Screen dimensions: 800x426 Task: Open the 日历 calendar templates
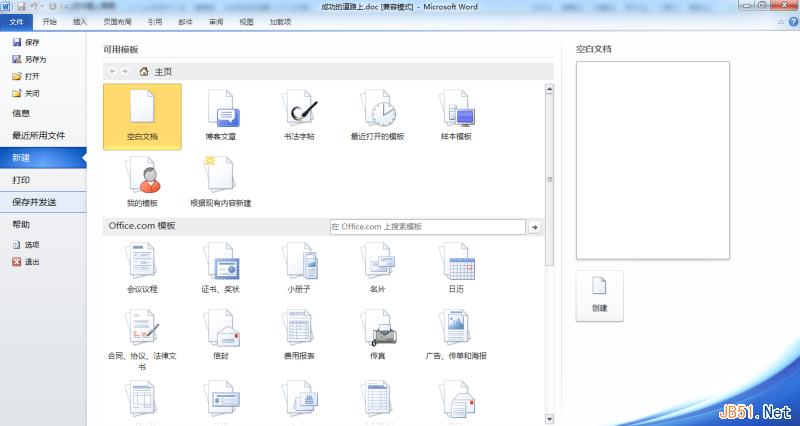coord(456,268)
